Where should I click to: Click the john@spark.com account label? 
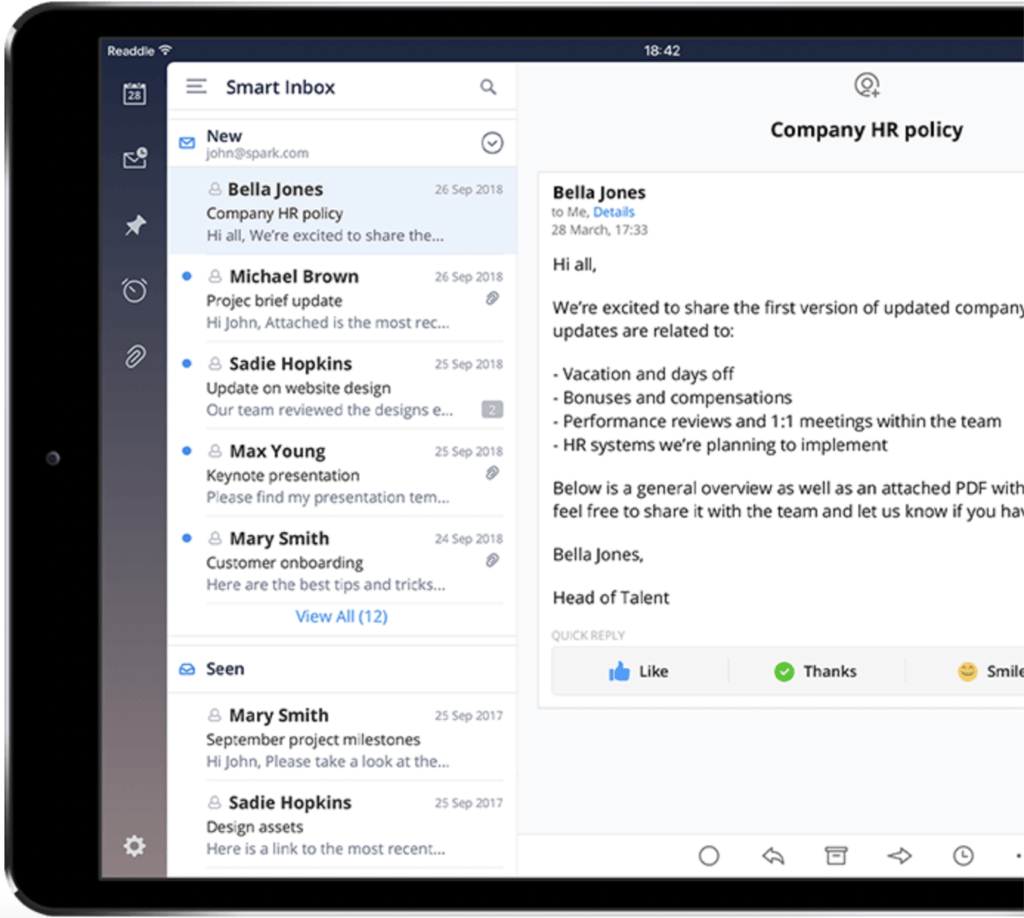pyautogui.click(x=257, y=153)
